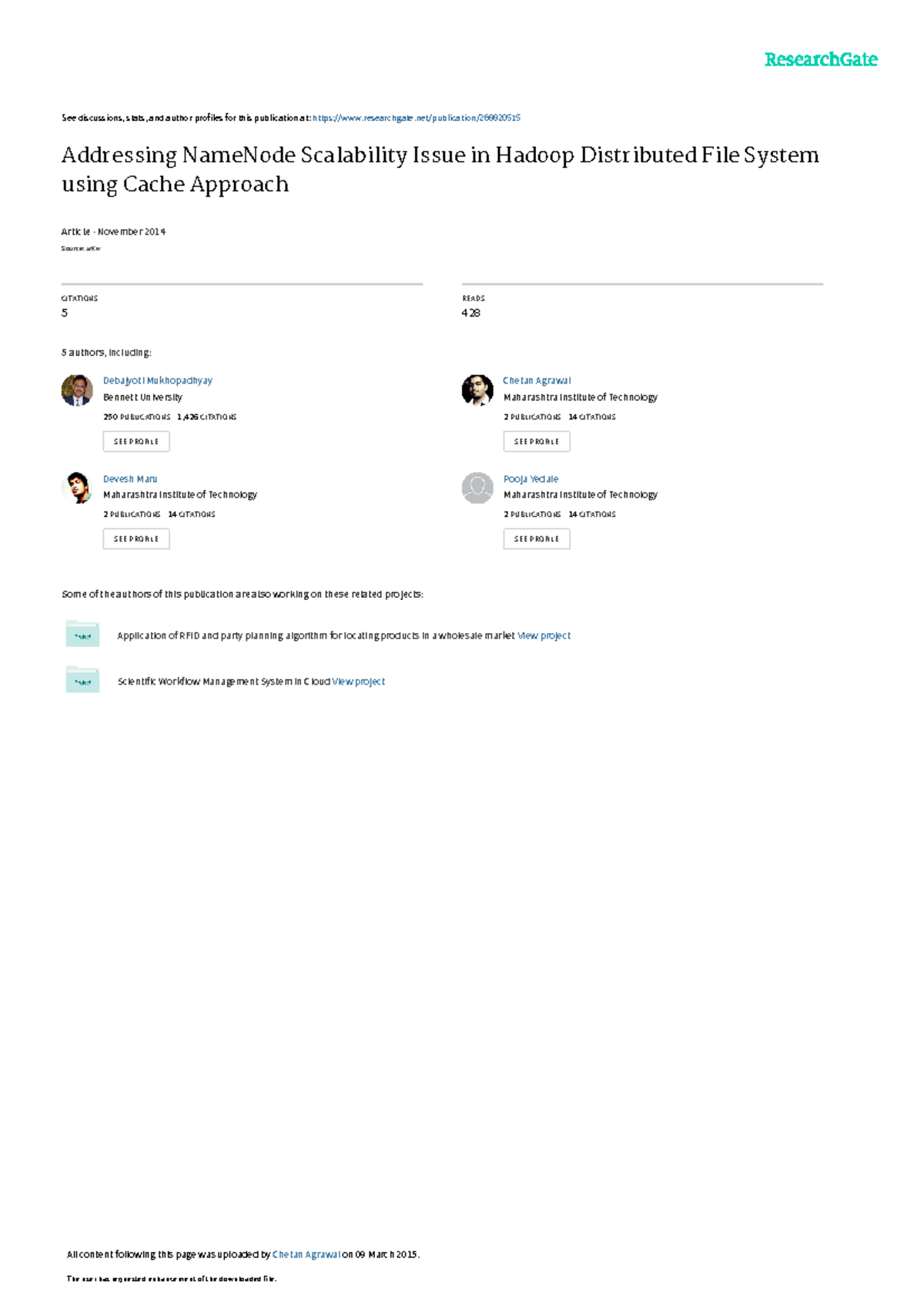Click Chetan Agrawal's profile photo
Screen dimensions: 924x1307
477,390
